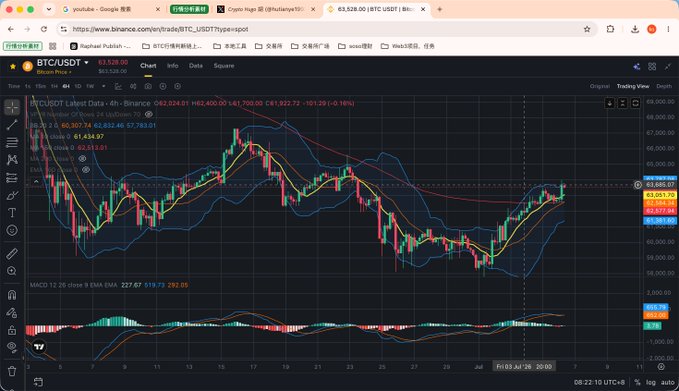The image size is (679, 391).
Task: Enable magnet mode for drawings
Action: [x=12, y=295]
